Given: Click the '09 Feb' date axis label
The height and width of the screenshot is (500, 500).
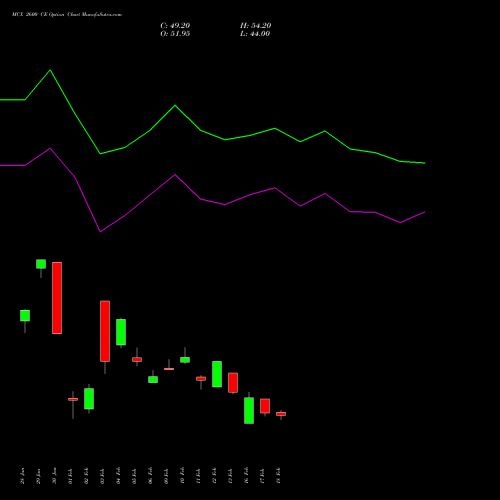Looking at the screenshot, I should click(166, 476).
